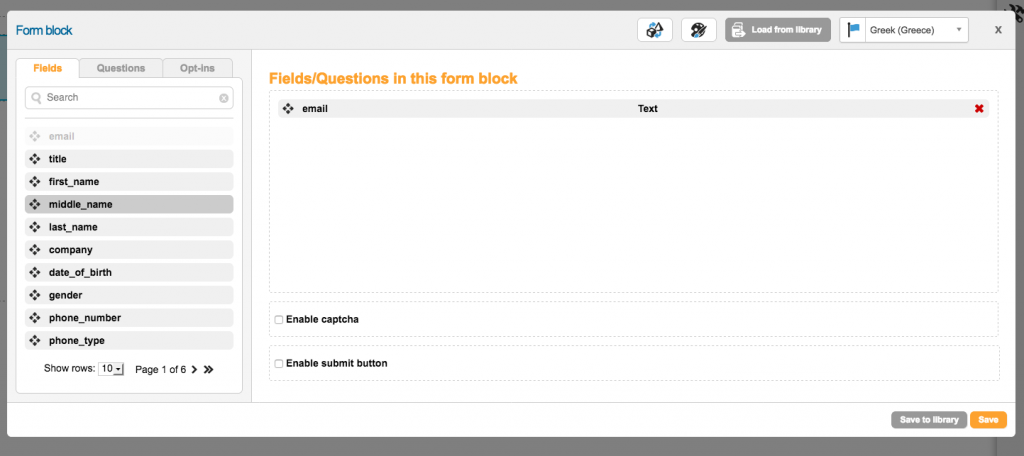Click the shapes refresh icon button

click(x=654, y=30)
